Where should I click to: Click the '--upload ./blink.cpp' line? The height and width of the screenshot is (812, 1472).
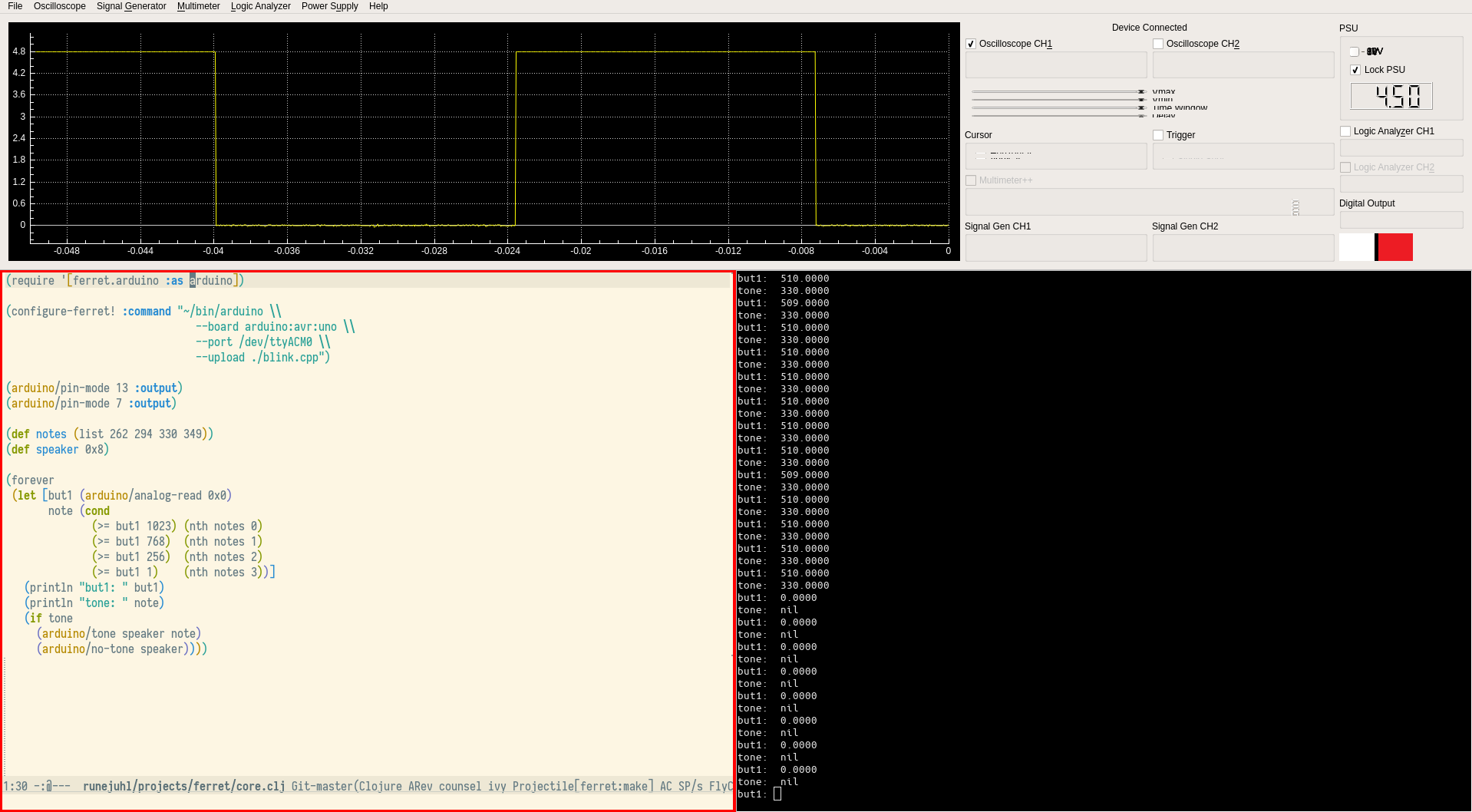pyautogui.click(x=262, y=358)
